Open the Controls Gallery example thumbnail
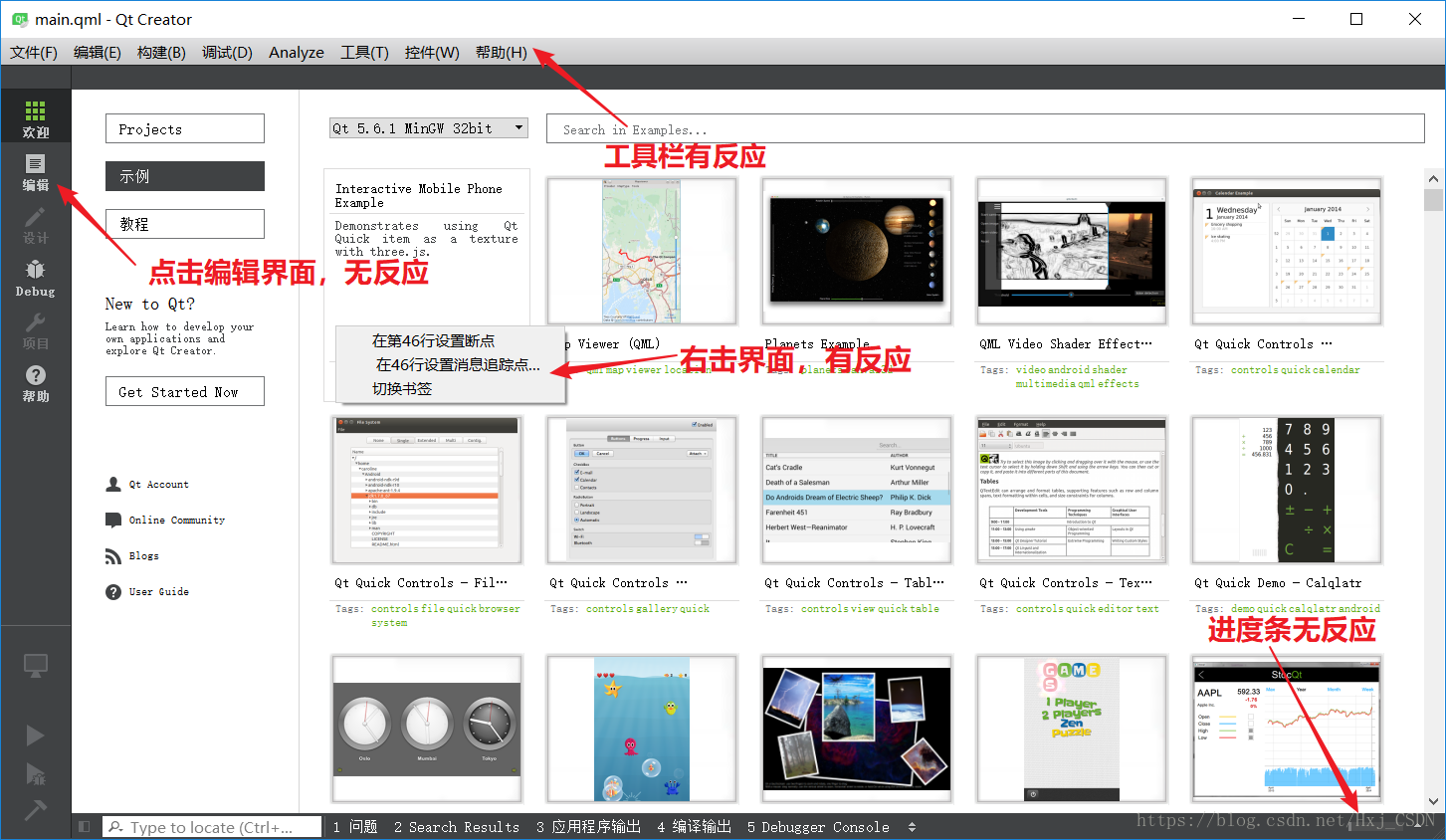 point(642,490)
